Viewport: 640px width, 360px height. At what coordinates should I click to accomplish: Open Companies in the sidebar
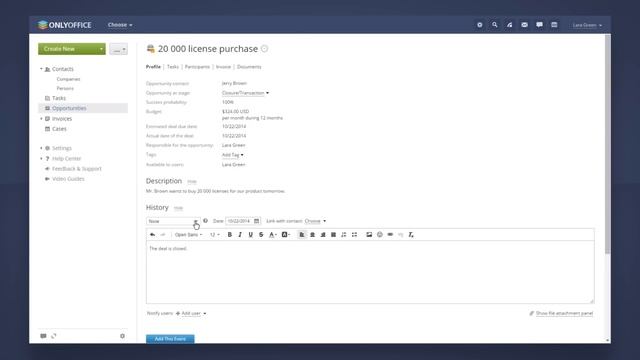click(68, 79)
